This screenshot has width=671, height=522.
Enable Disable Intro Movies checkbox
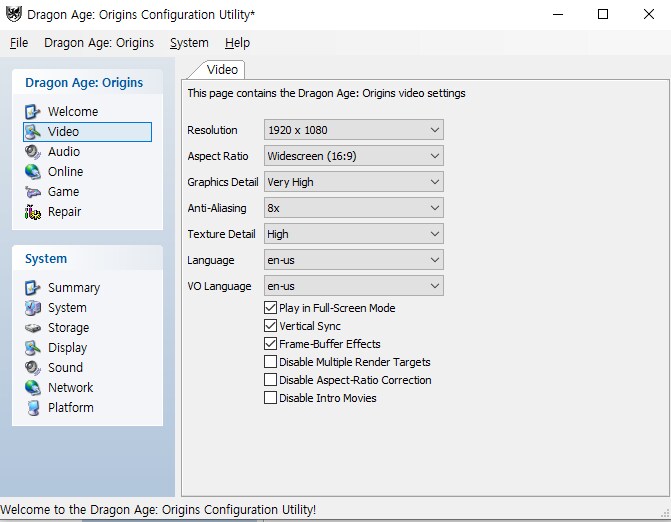tap(270, 398)
